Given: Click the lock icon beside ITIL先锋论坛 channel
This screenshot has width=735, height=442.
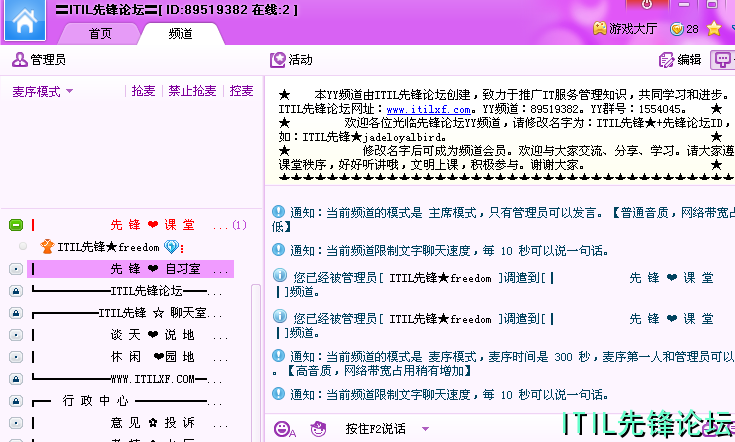Looking at the screenshot, I should 16,291.
